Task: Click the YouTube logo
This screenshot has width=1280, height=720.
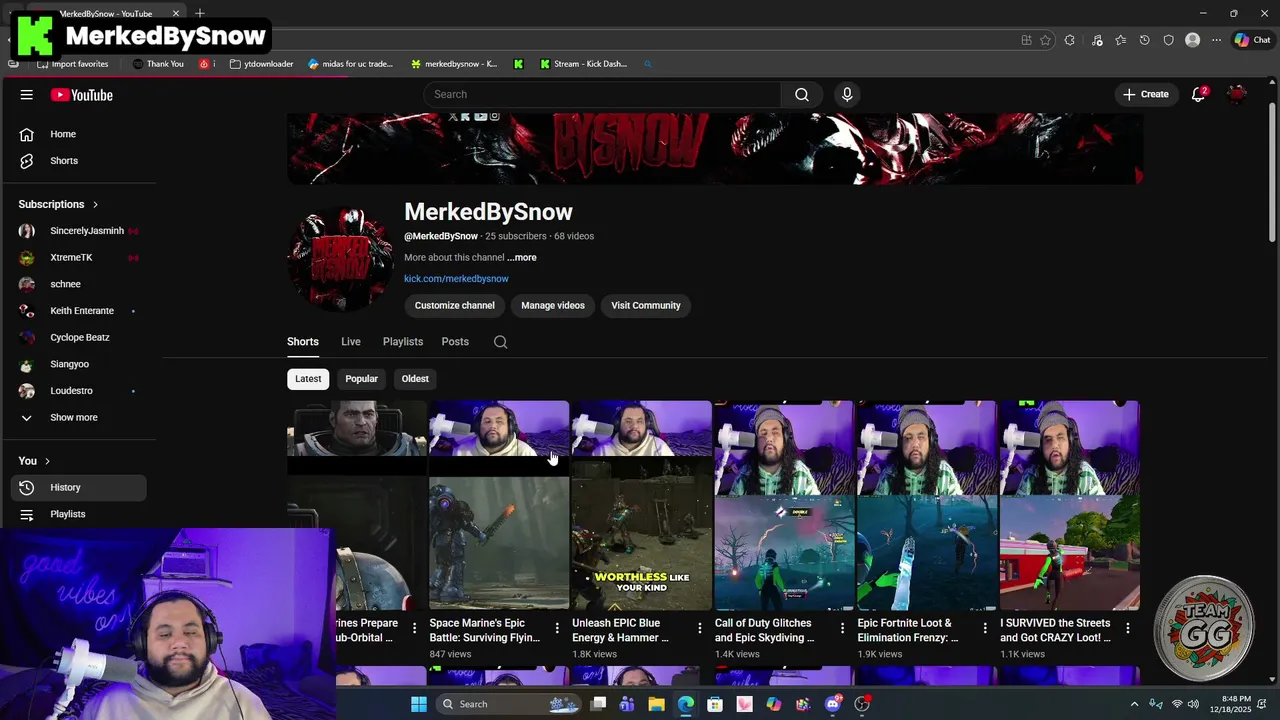Action: (82, 95)
